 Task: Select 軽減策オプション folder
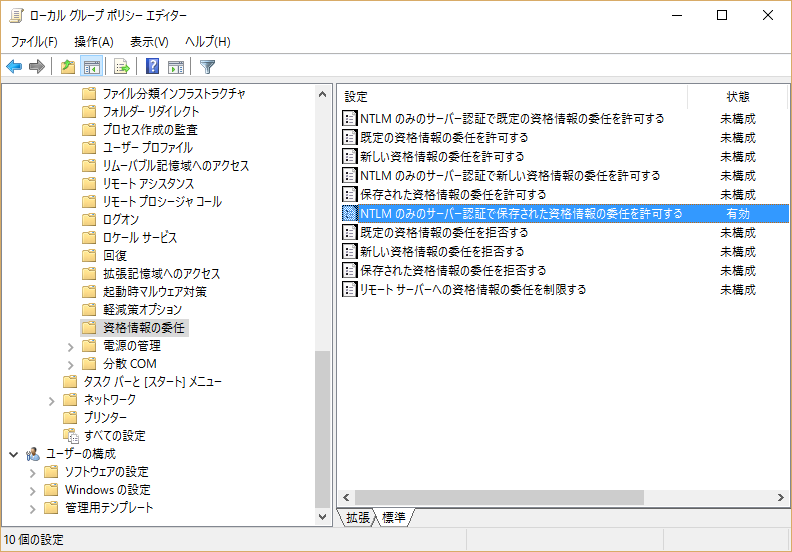click(142, 309)
